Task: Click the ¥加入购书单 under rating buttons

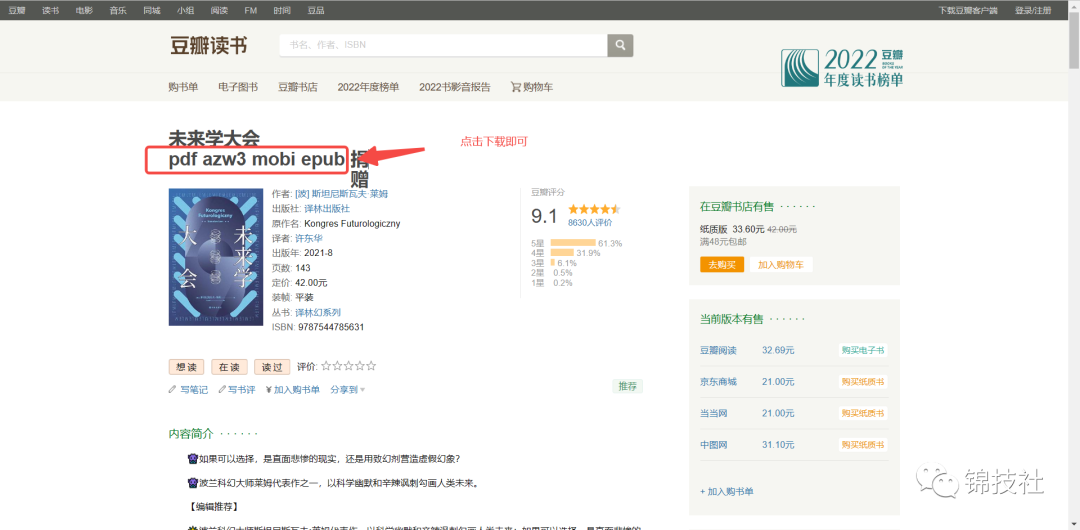Action: pos(293,389)
